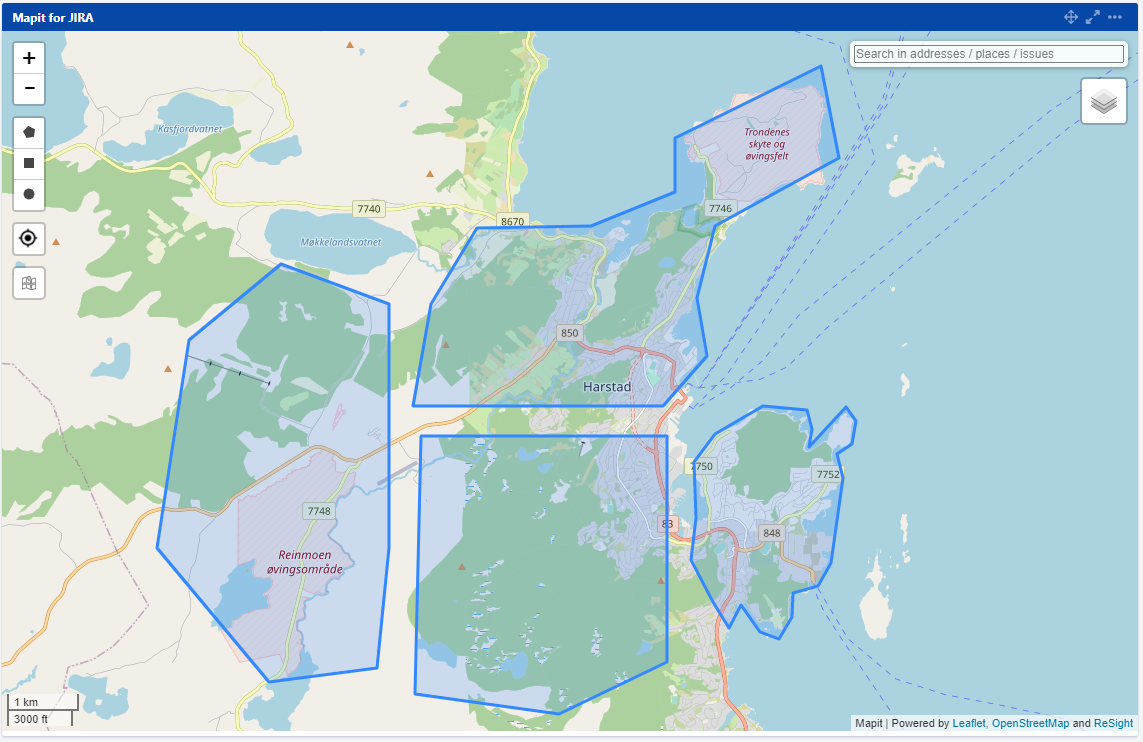This screenshot has height=742, width=1143.
Task: Open the mini-map overview tool
Action: [28, 283]
